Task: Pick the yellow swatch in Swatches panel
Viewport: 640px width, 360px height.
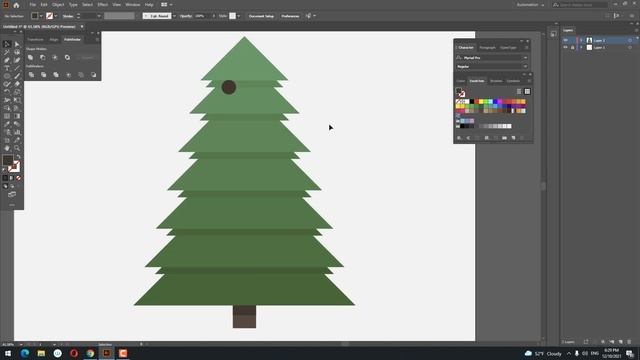Action: [x=481, y=101]
